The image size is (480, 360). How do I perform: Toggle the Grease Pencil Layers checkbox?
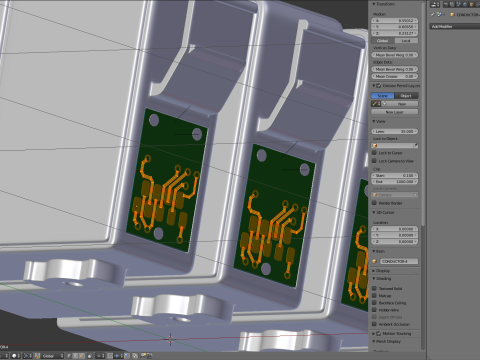pyautogui.click(x=379, y=86)
